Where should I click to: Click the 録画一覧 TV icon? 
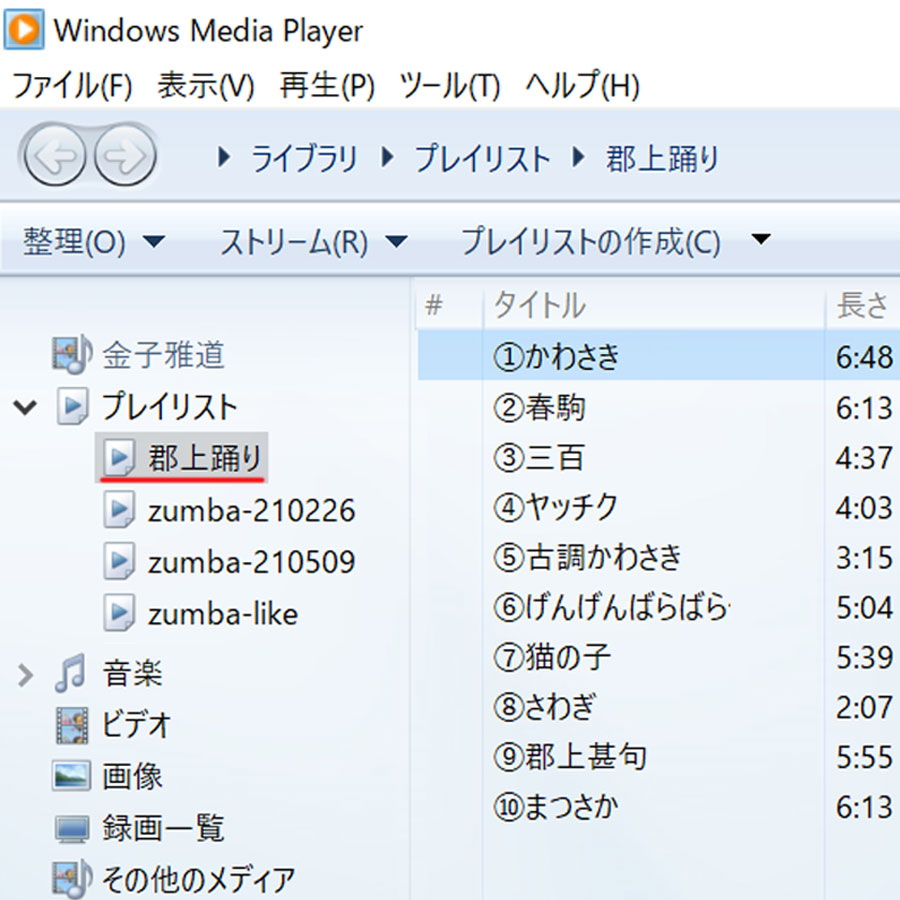pyautogui.click(x=72, y=829)
